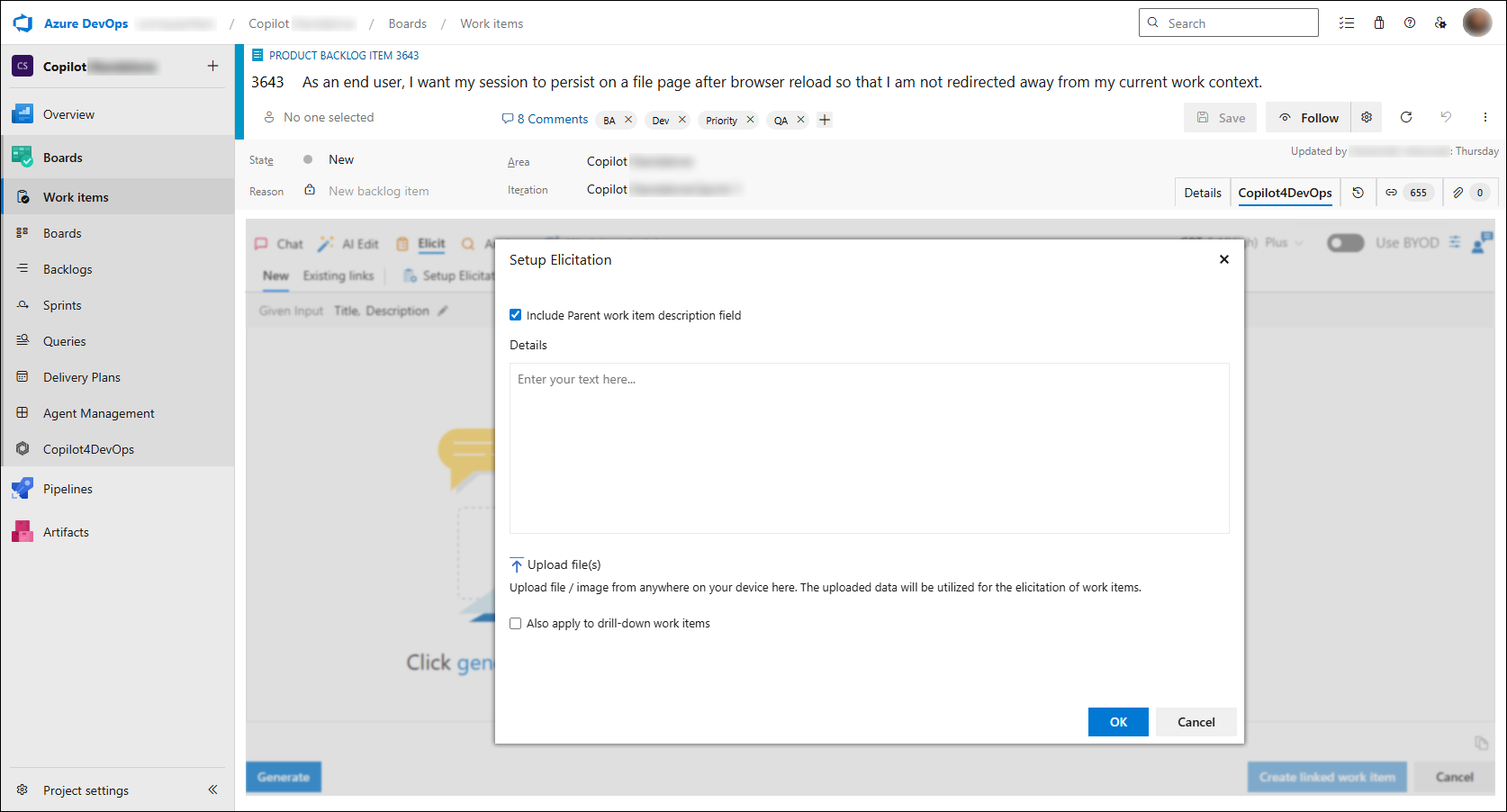The height and width of the screenshot is (812, 1507).
Task: Remove the Priority tag
Action: click(750, 120)
